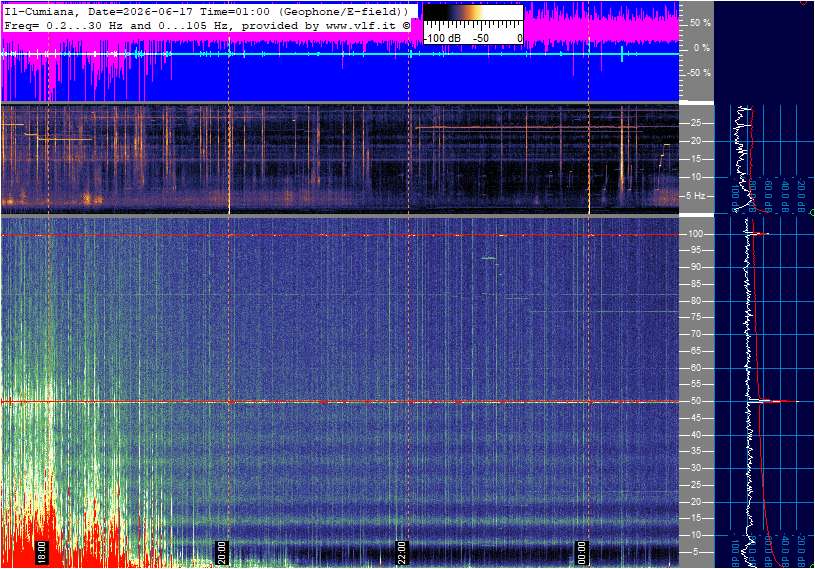Click the -50 % amplitude label
Viewport: 815px width, 569px height.
[x=699, y=72]
